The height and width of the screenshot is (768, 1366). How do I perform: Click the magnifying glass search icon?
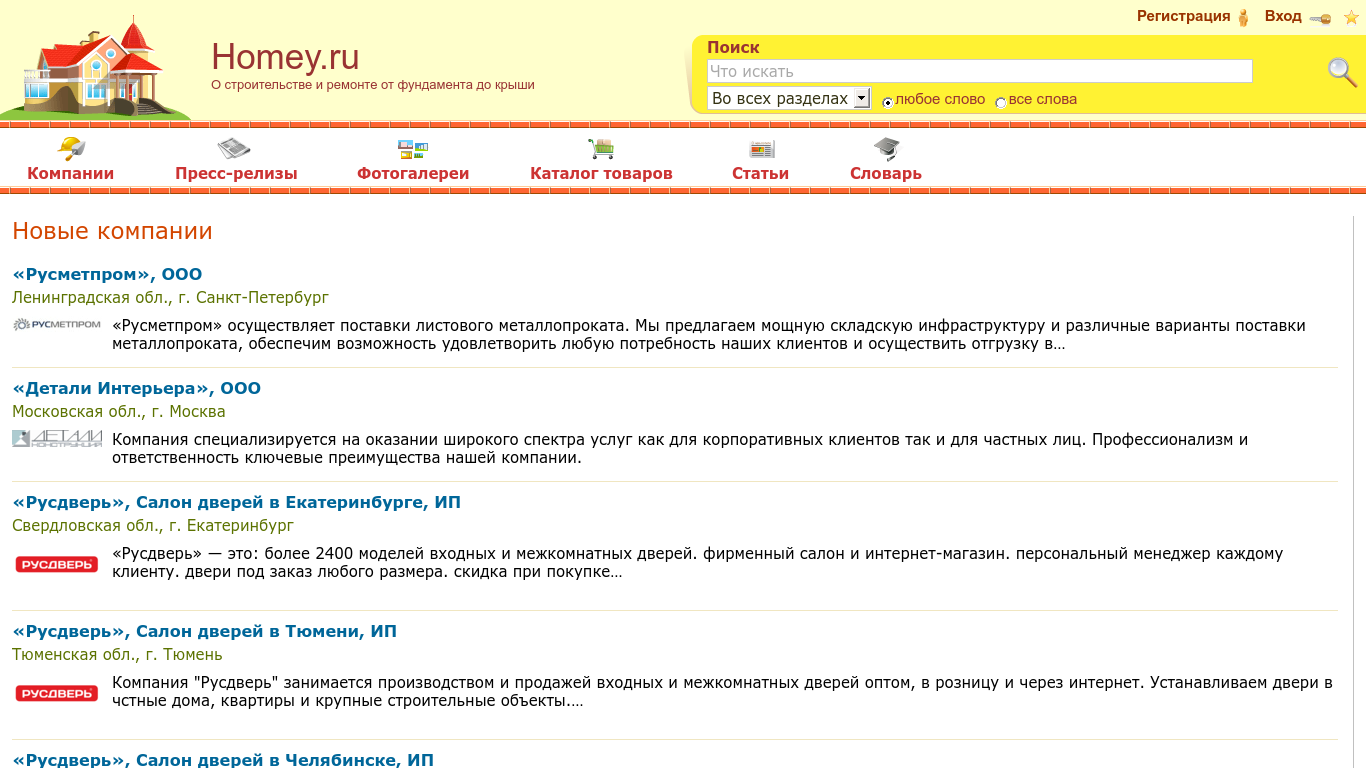pyautogui.click(x=1342, y=72)
